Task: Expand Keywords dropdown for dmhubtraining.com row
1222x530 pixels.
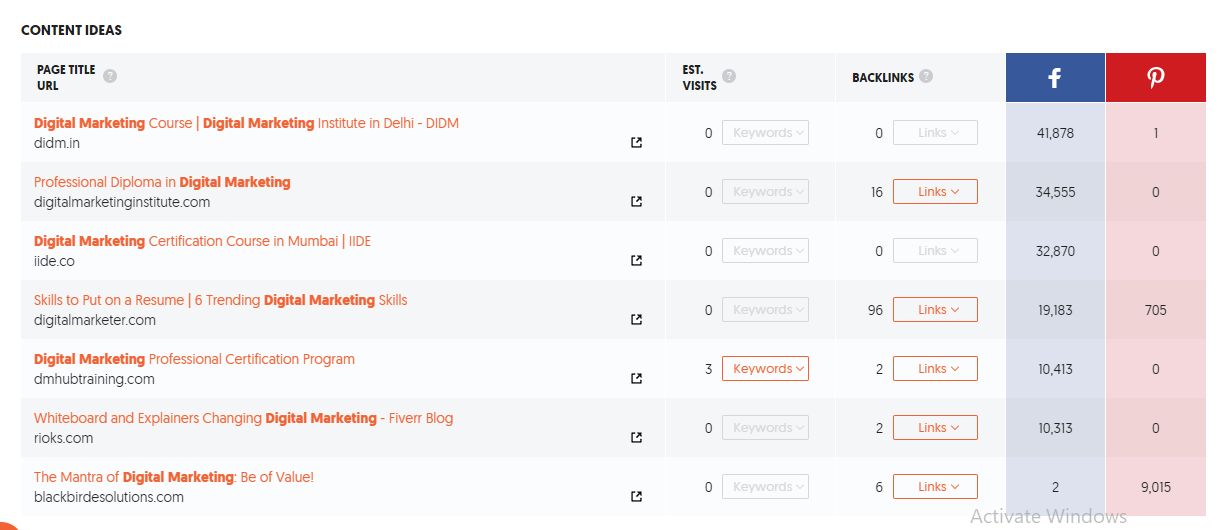Action: click(x=765, y=369)
